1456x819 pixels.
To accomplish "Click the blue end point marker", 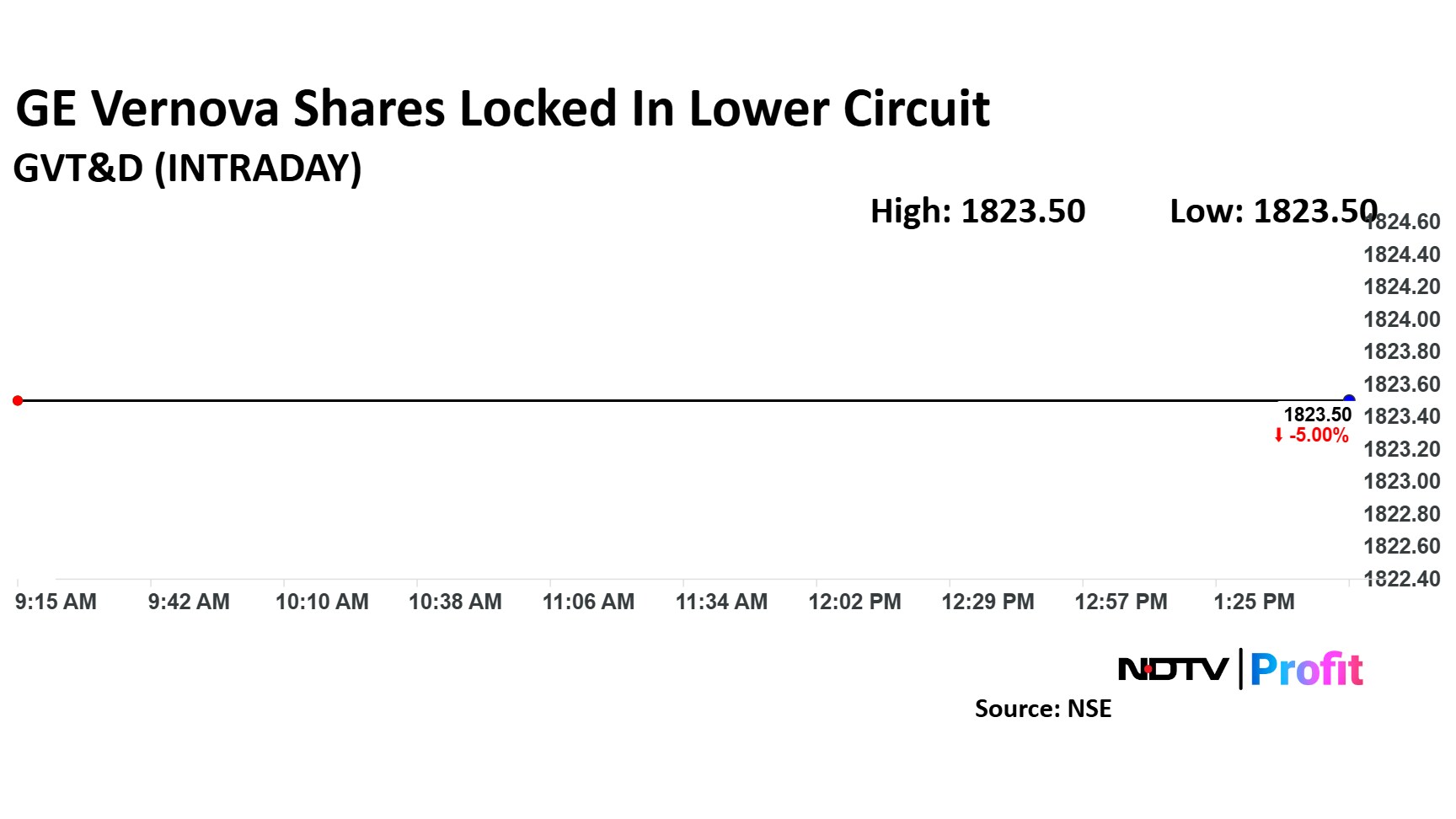I will 1348,400.
